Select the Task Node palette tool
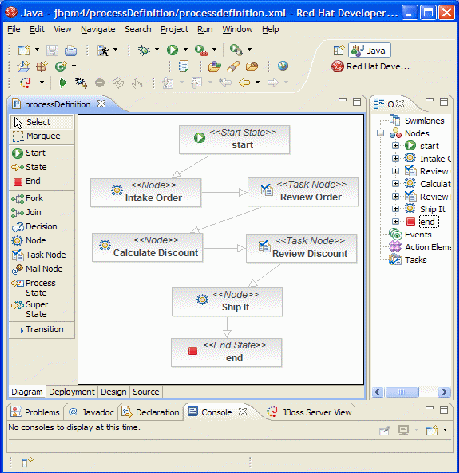 39,255
